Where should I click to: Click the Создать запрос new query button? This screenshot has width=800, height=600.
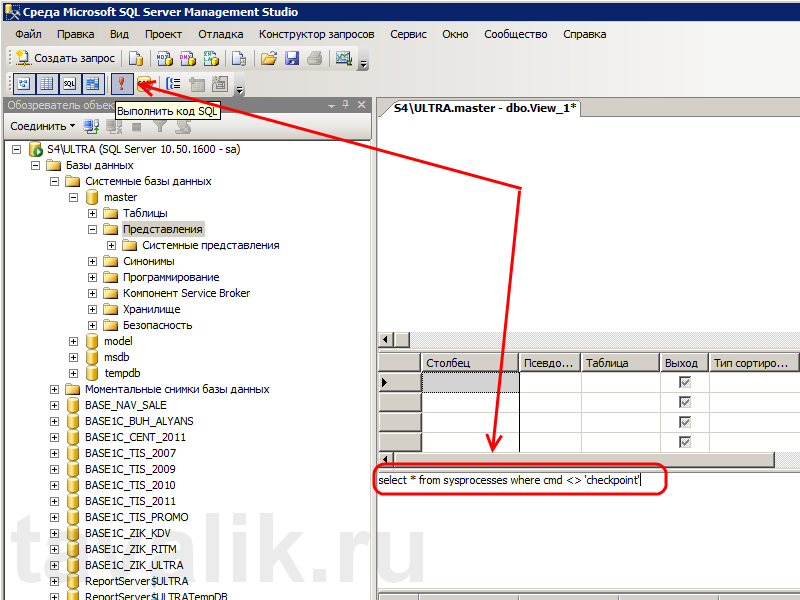click(65, 58)
